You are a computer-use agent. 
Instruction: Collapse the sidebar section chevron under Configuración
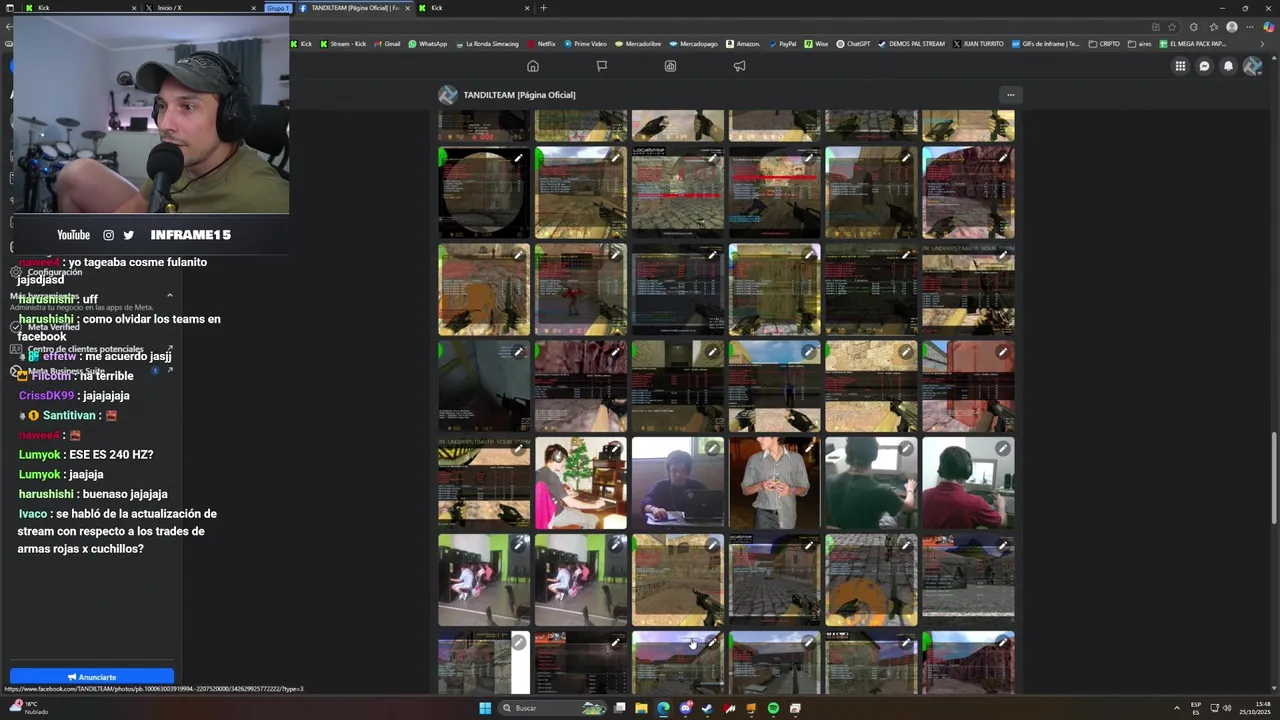coord(169,295)
